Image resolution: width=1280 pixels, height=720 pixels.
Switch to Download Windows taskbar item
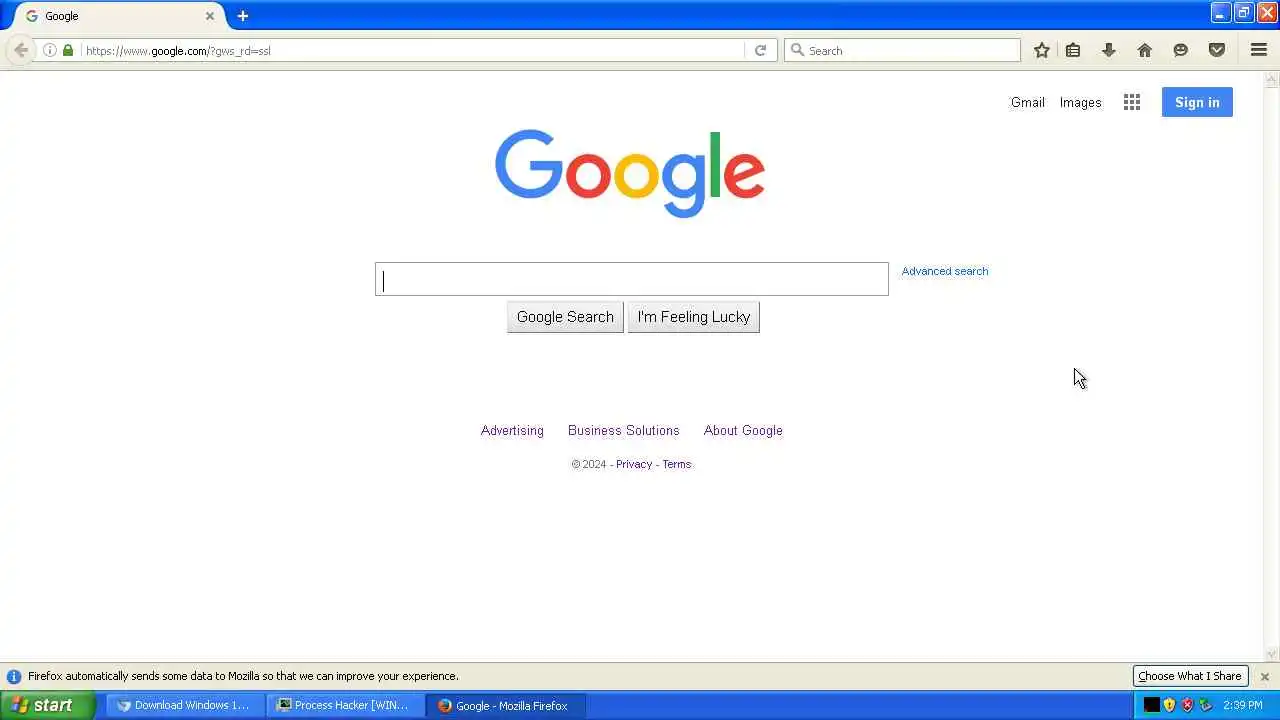pos(185,705)
